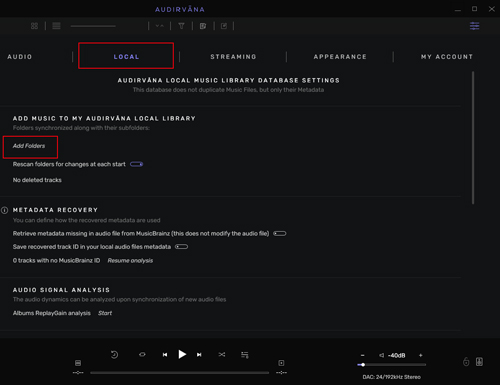Click the remaining time display
The width and height of the screenshot is (500, 385).
[x=281, y=373]
